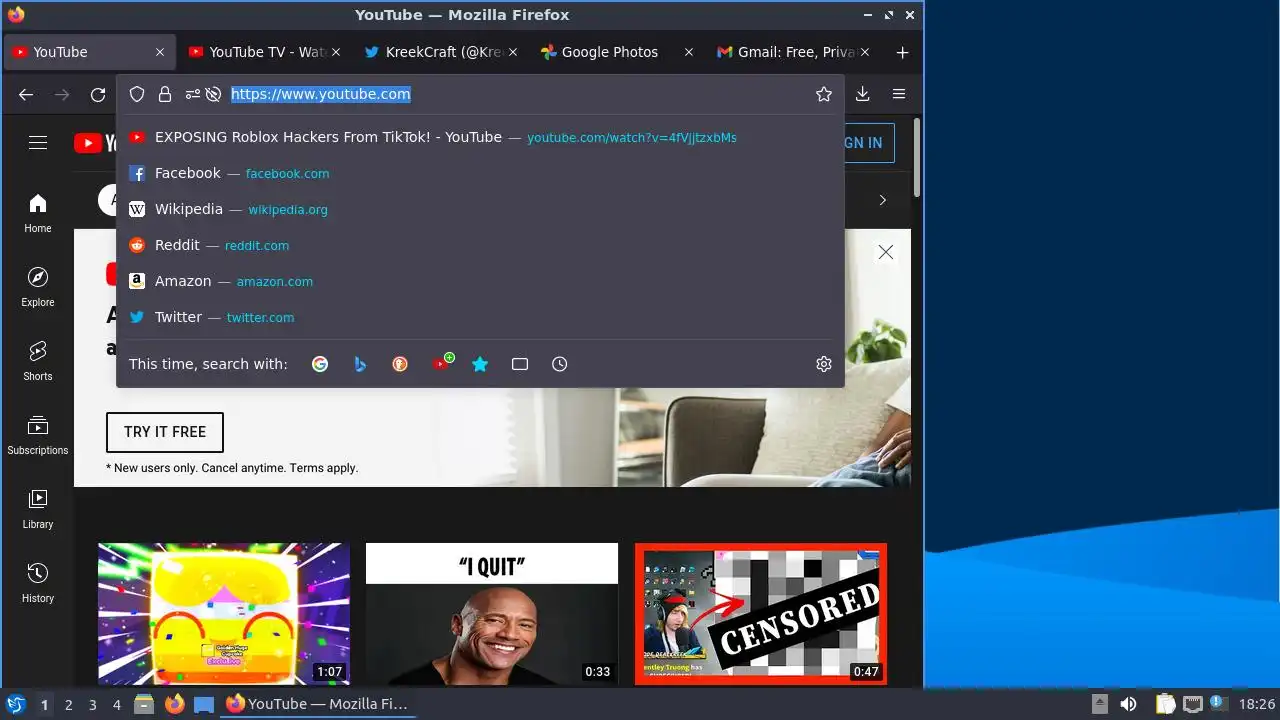Click the TRY IT FREE button
Viewport: 1280px width, 720px height.
point(165,432)
